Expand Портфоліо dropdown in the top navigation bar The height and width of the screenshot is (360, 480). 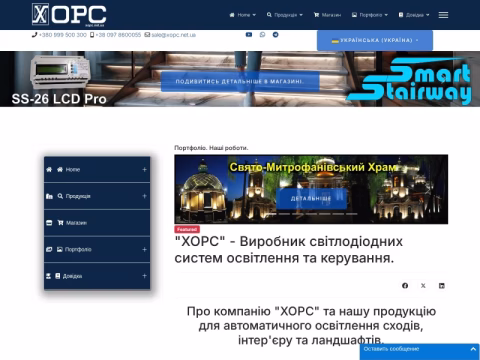tap(370, 15)
